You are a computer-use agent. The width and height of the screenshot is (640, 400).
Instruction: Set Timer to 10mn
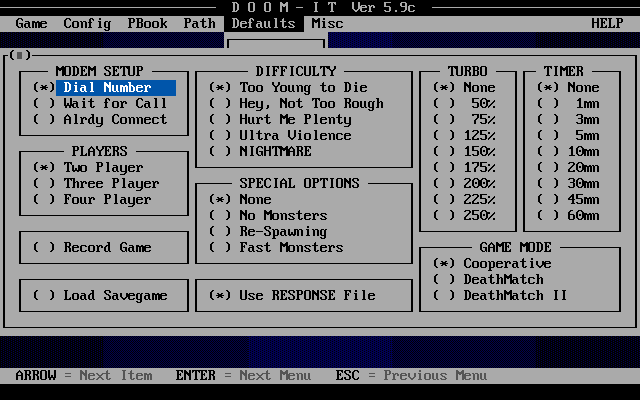click(568, 151)
